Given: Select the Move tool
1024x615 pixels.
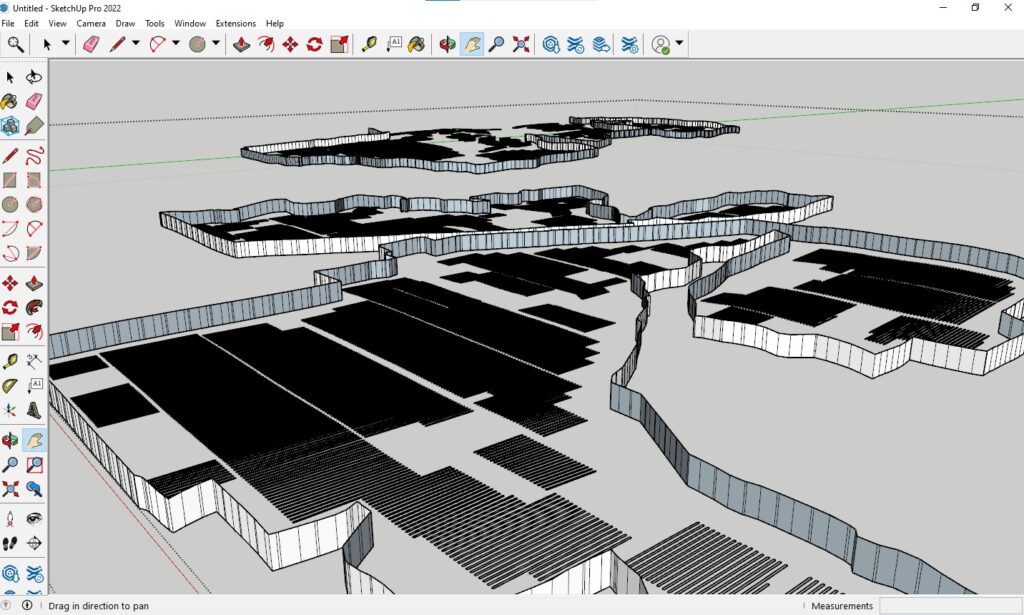Looking at the screenshot, I should click(x=291, y=43).
